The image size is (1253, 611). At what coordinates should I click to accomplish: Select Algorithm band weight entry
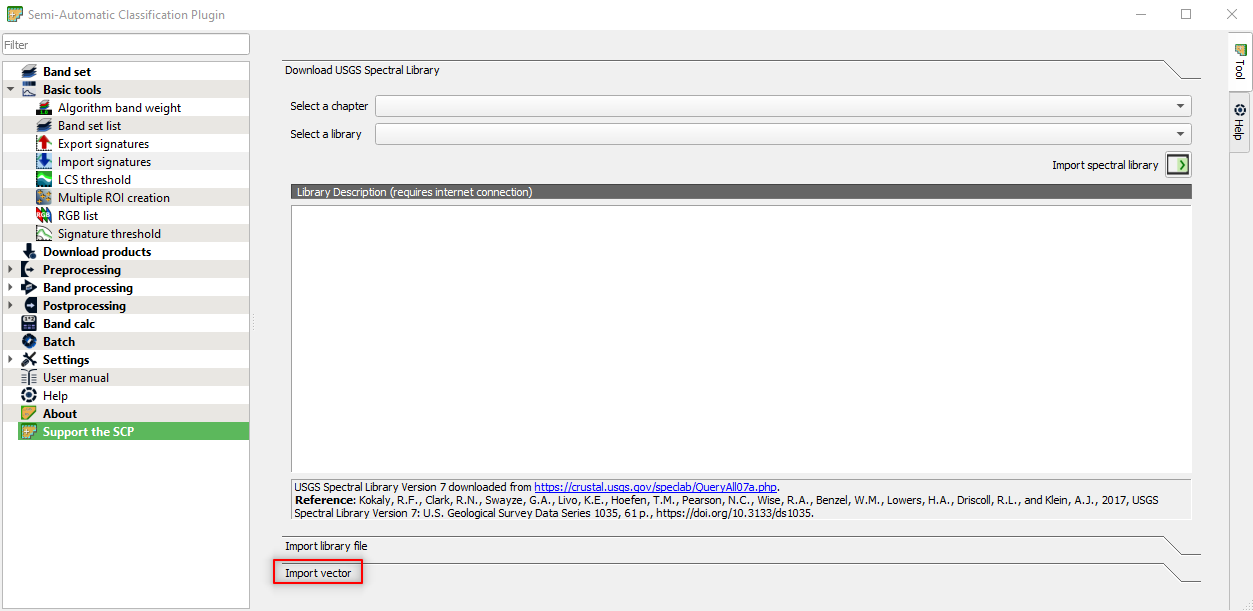point(120,108)
